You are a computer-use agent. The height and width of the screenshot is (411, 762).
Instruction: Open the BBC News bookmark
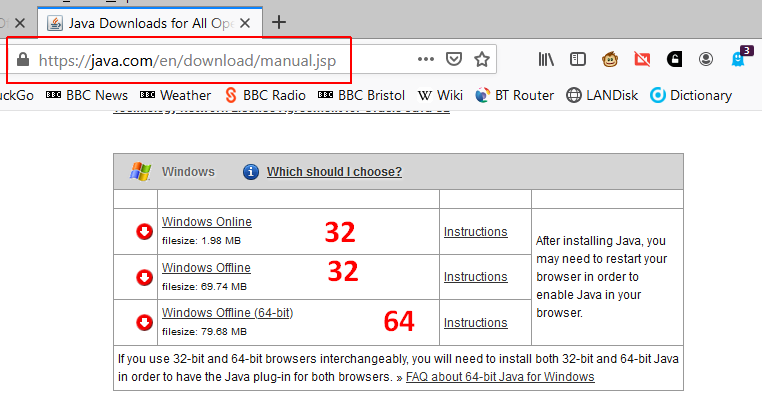(88, 95)
